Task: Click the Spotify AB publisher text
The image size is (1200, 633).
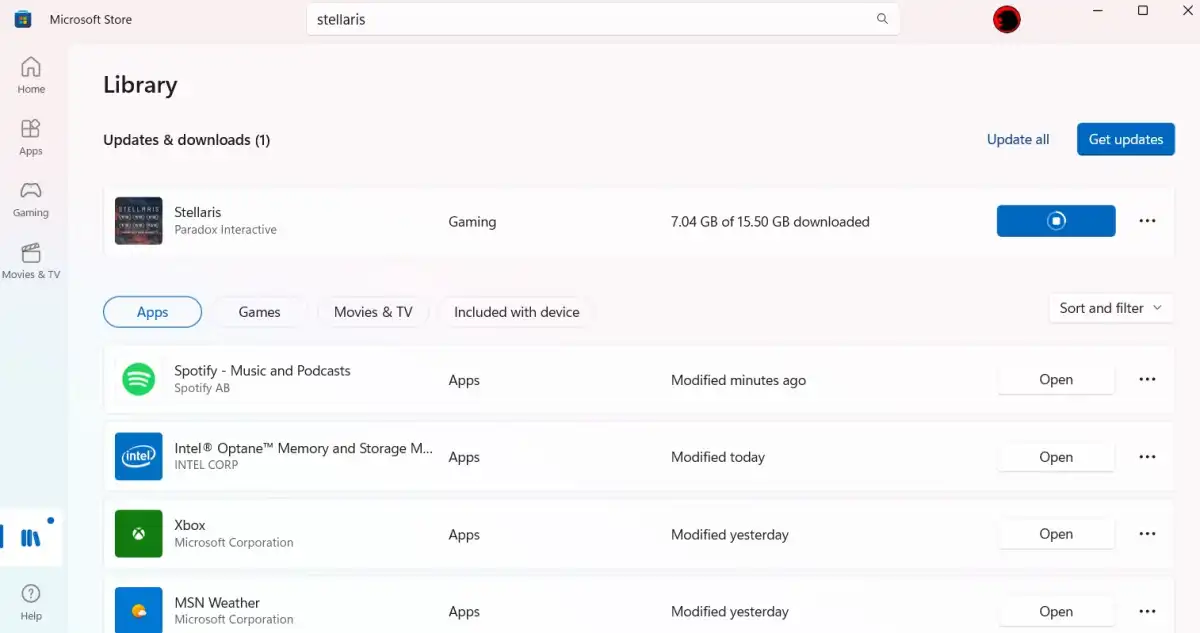Action: 202,388
